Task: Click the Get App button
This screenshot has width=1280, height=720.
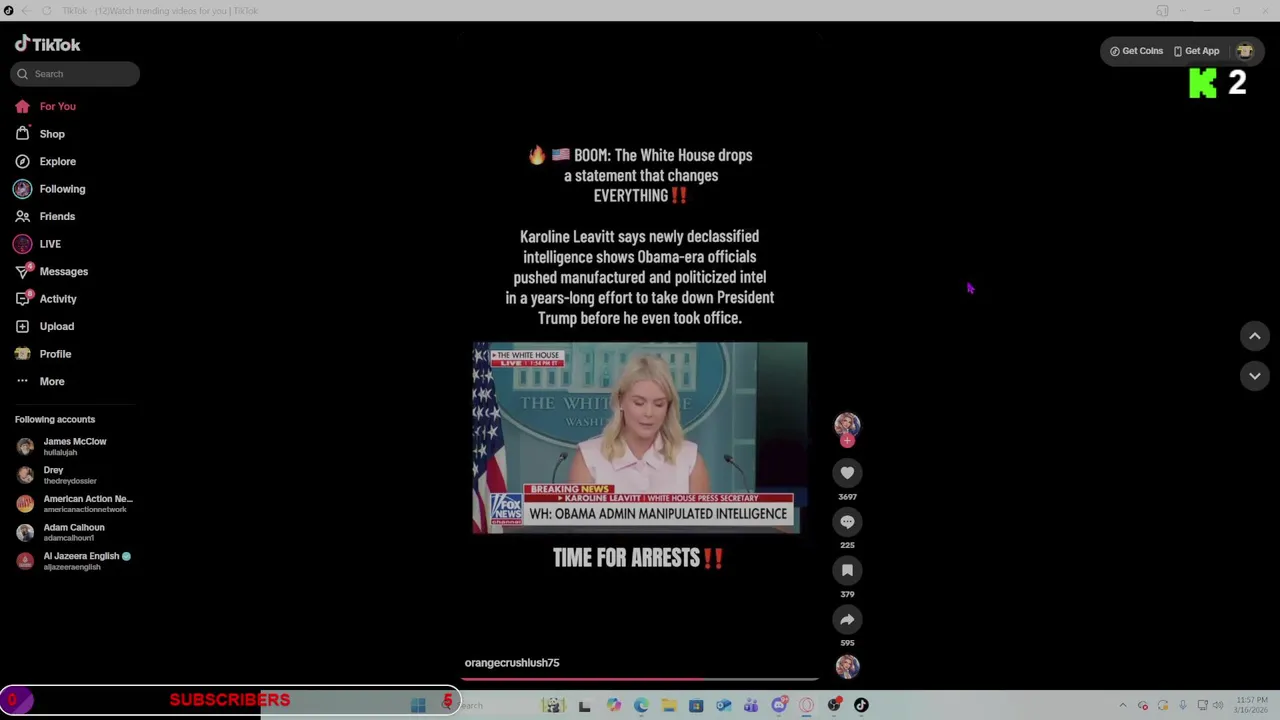Action: point(1196,51)
